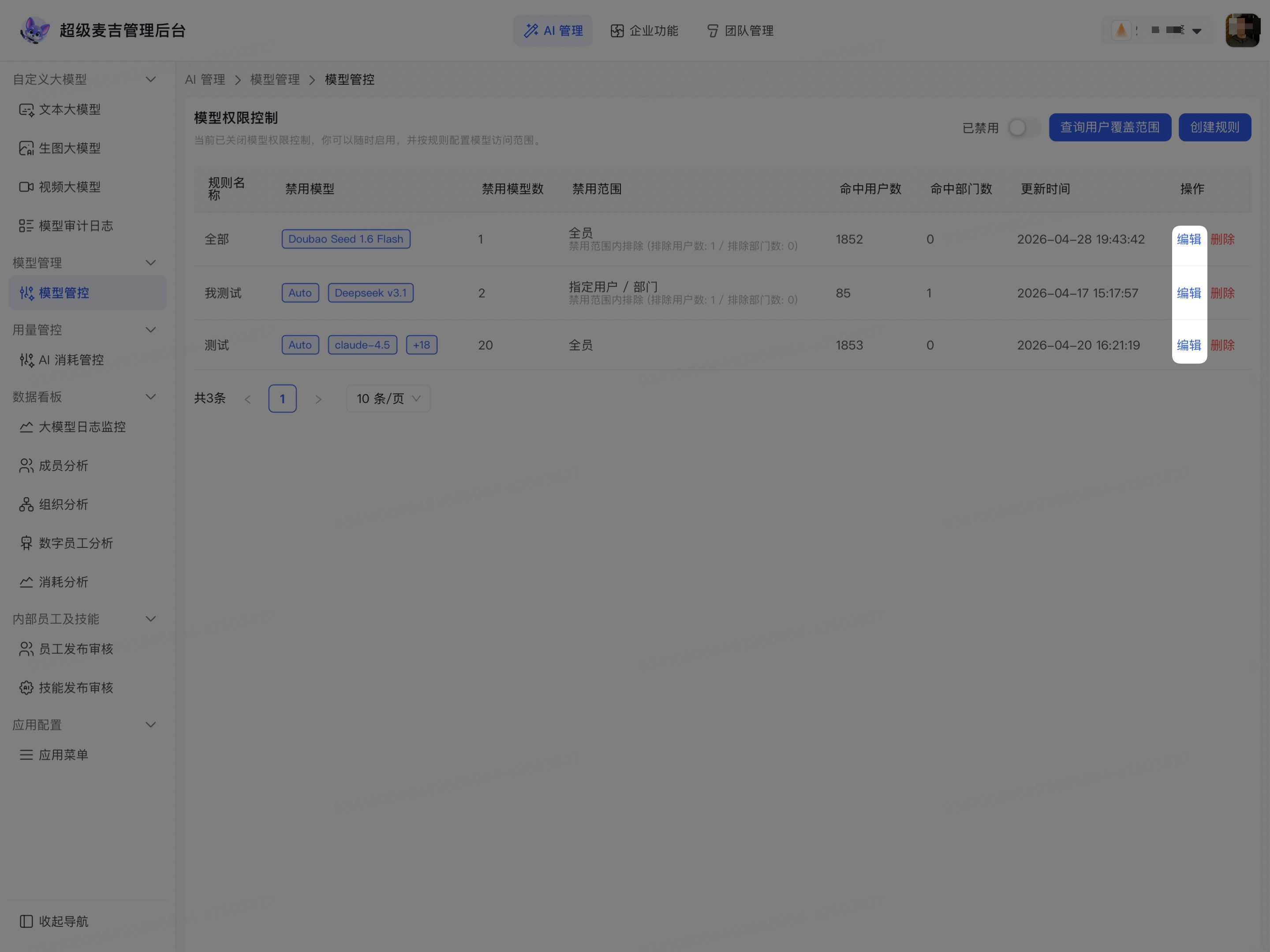
Task: Edit the 我测试 rule
Action: (1188, 293)
